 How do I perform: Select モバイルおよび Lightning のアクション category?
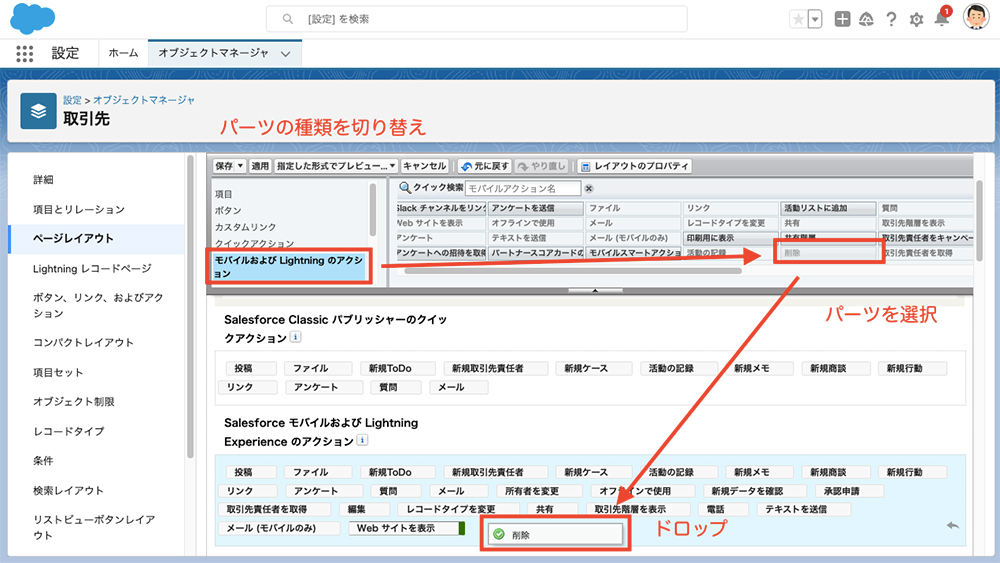click(289, 267)
